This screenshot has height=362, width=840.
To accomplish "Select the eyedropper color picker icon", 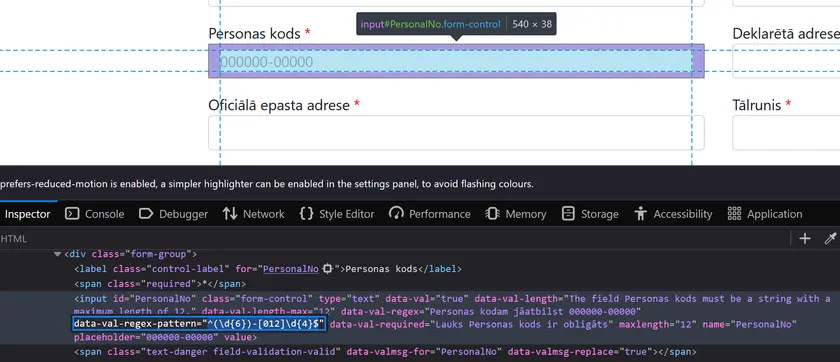I will pos(830,239).
